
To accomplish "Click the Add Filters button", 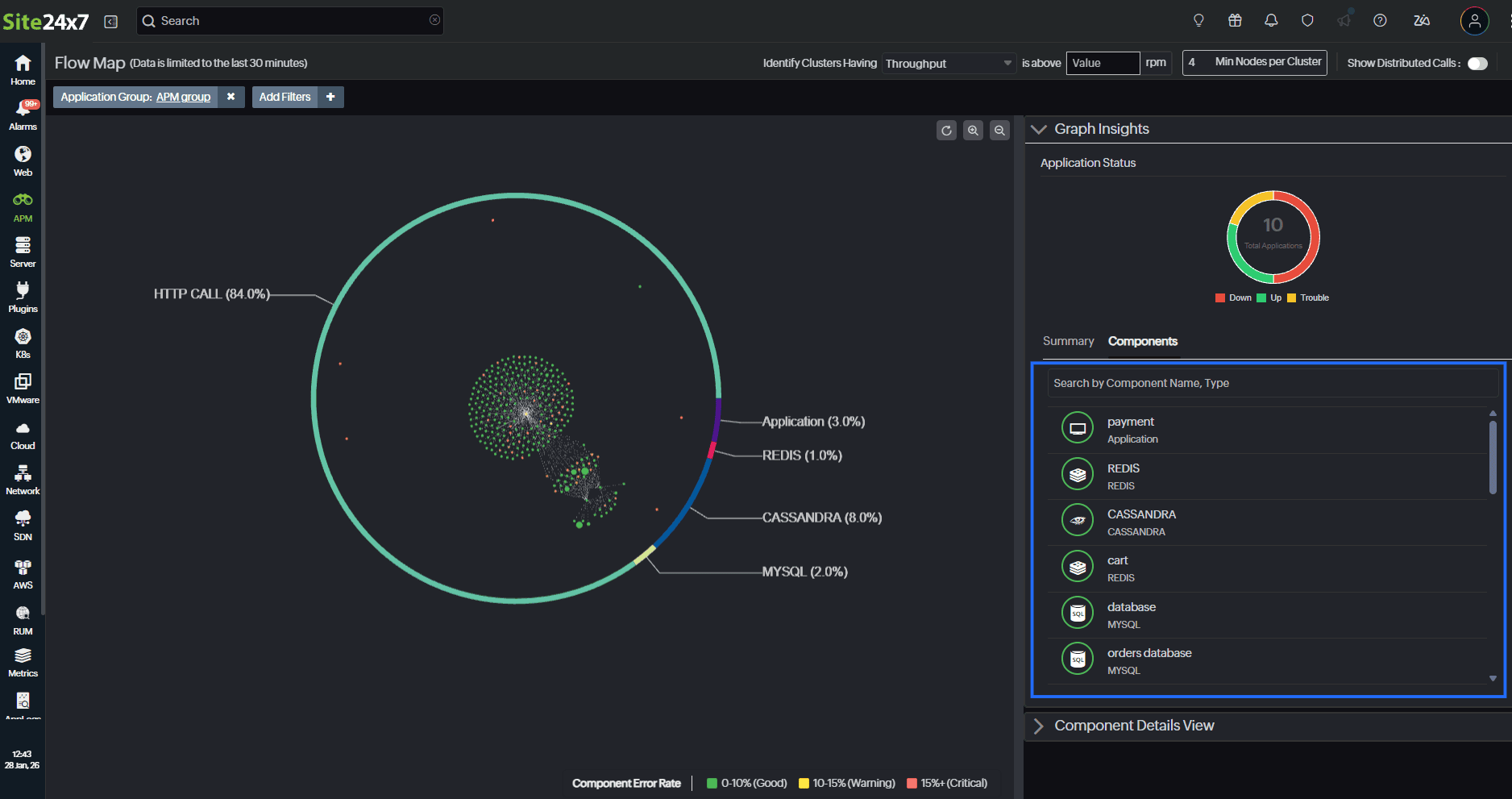I will tap(285, 97).
